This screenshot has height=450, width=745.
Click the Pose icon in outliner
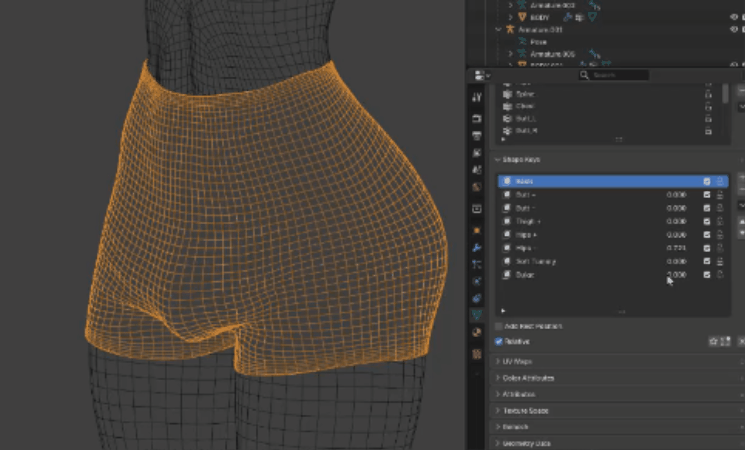tap(522, 42)
